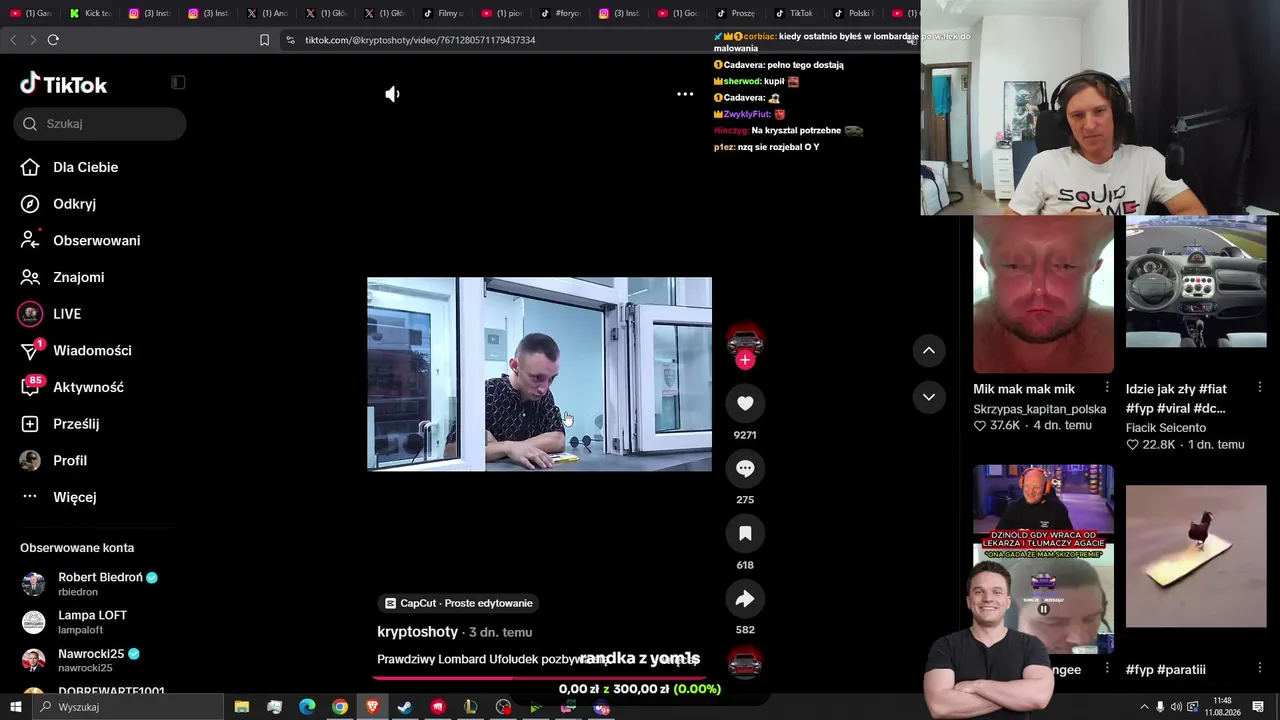Click the CapCut · Proste edytowanie tag
The width and height of the screenshot is (1280, 720).
click(459, 603)
